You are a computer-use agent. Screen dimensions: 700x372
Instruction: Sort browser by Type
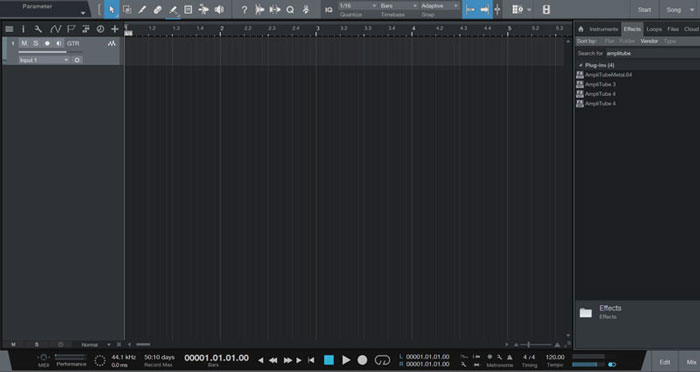tap(670, 41)
